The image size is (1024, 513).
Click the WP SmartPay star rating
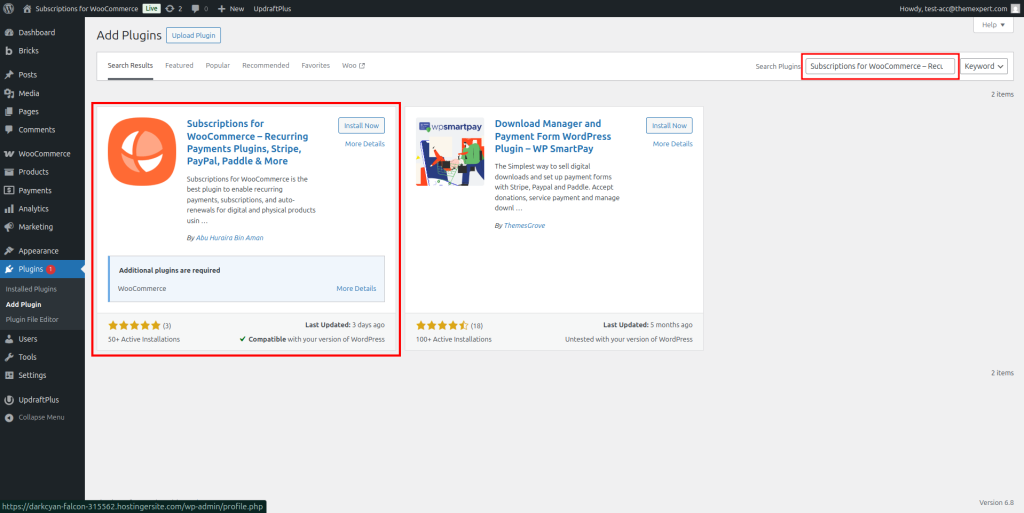[x=442, y=325]
